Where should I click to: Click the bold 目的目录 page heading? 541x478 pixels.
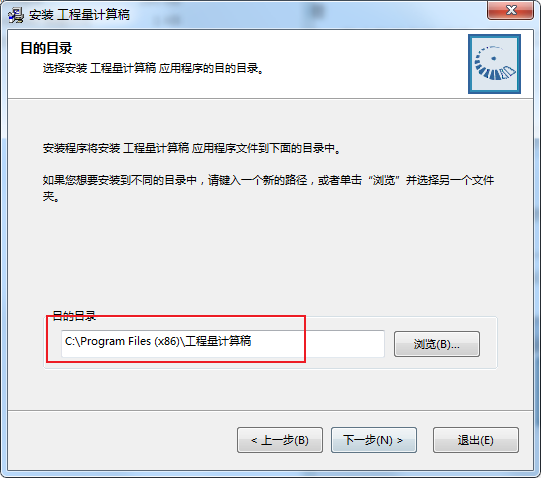tap(46, 48)
